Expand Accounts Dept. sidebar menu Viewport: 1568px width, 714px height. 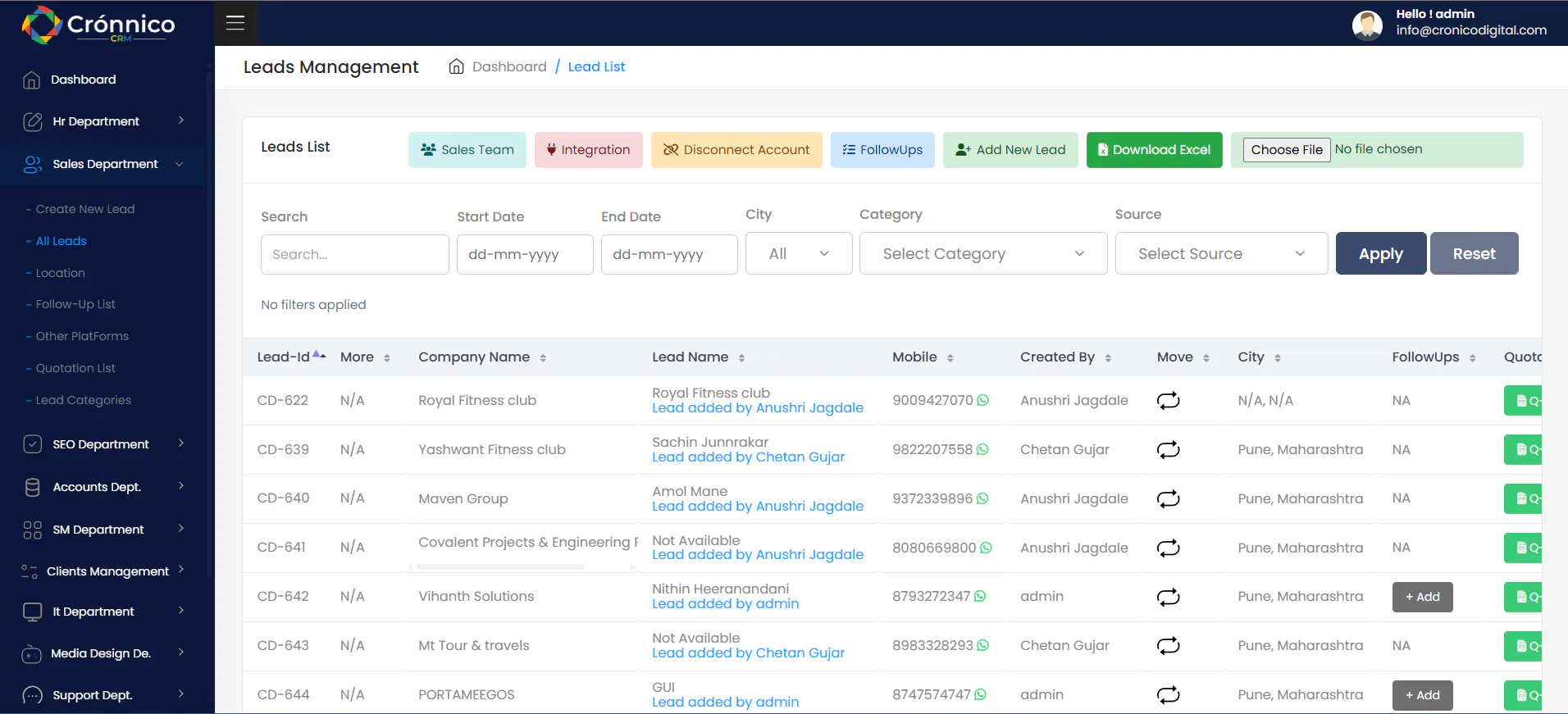click(x=103, y=487)
